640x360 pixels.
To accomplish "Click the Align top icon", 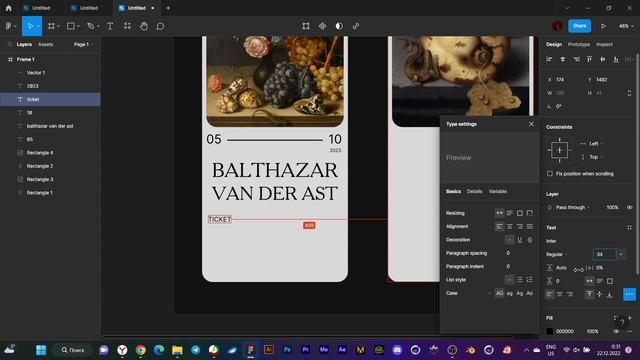I will coord(589,59).
